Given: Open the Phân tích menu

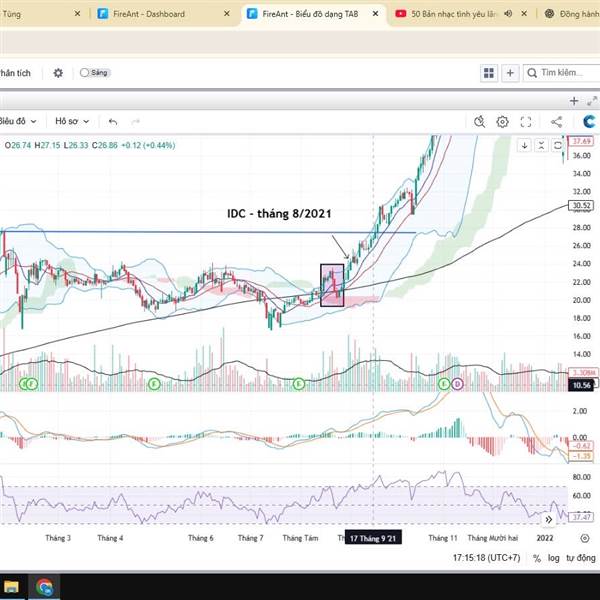Looking at the screenshot, I should 15,73.
